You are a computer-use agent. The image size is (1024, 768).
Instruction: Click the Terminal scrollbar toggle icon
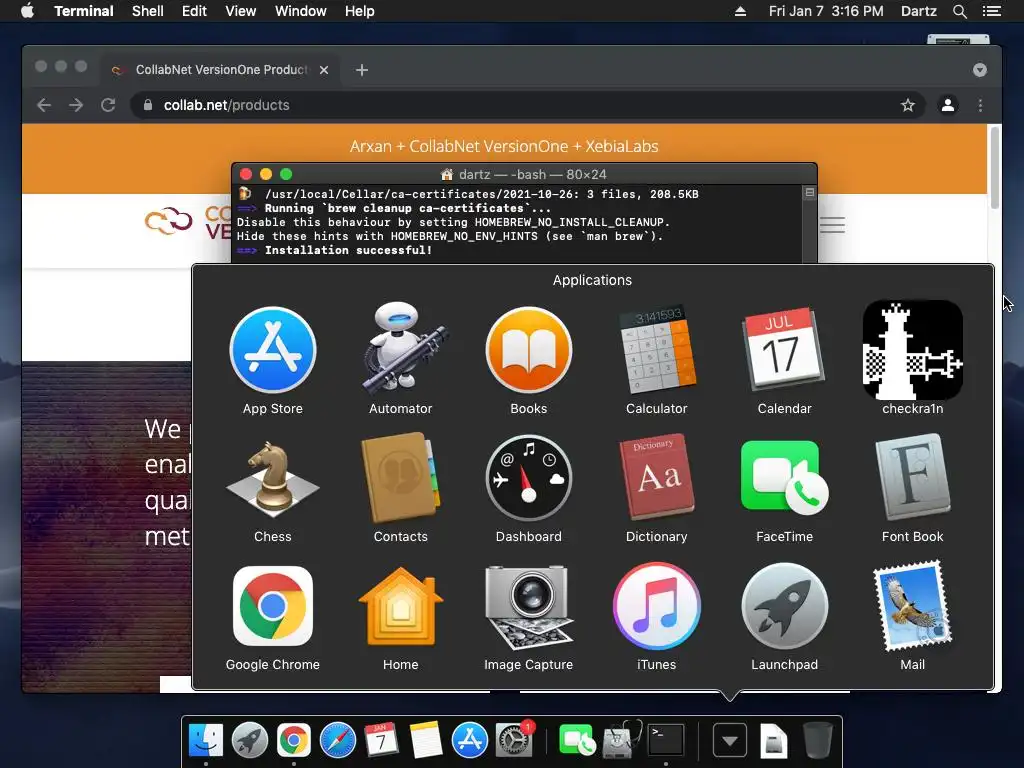click(809, 193)
